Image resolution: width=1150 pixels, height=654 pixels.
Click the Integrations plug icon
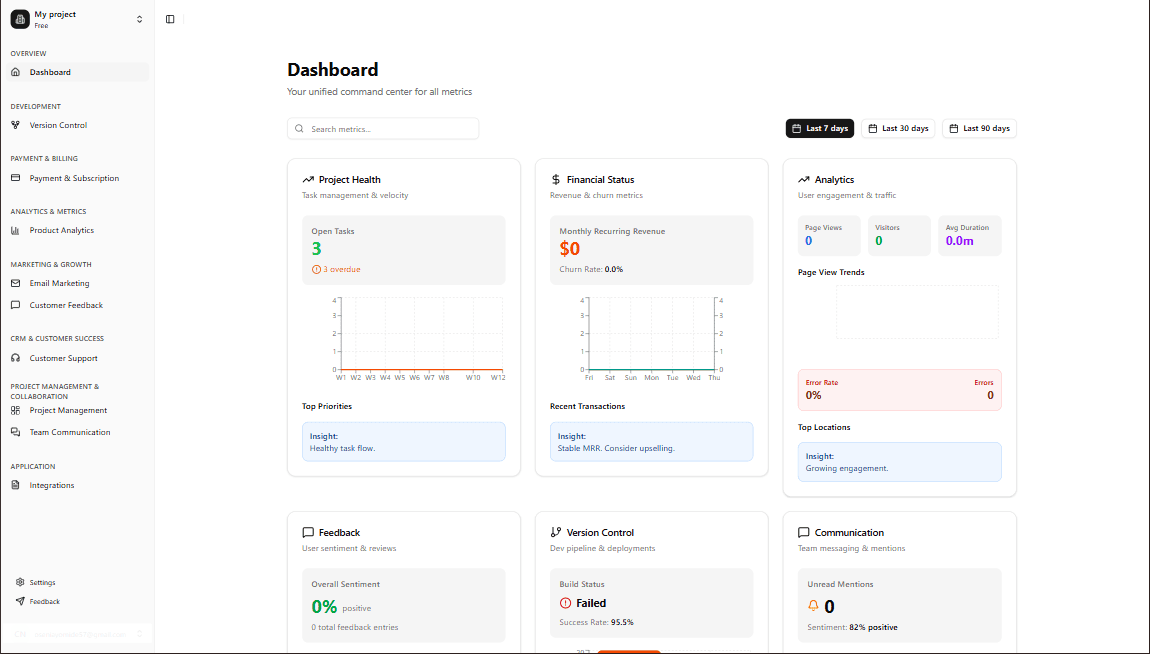[x=17, y=485]
